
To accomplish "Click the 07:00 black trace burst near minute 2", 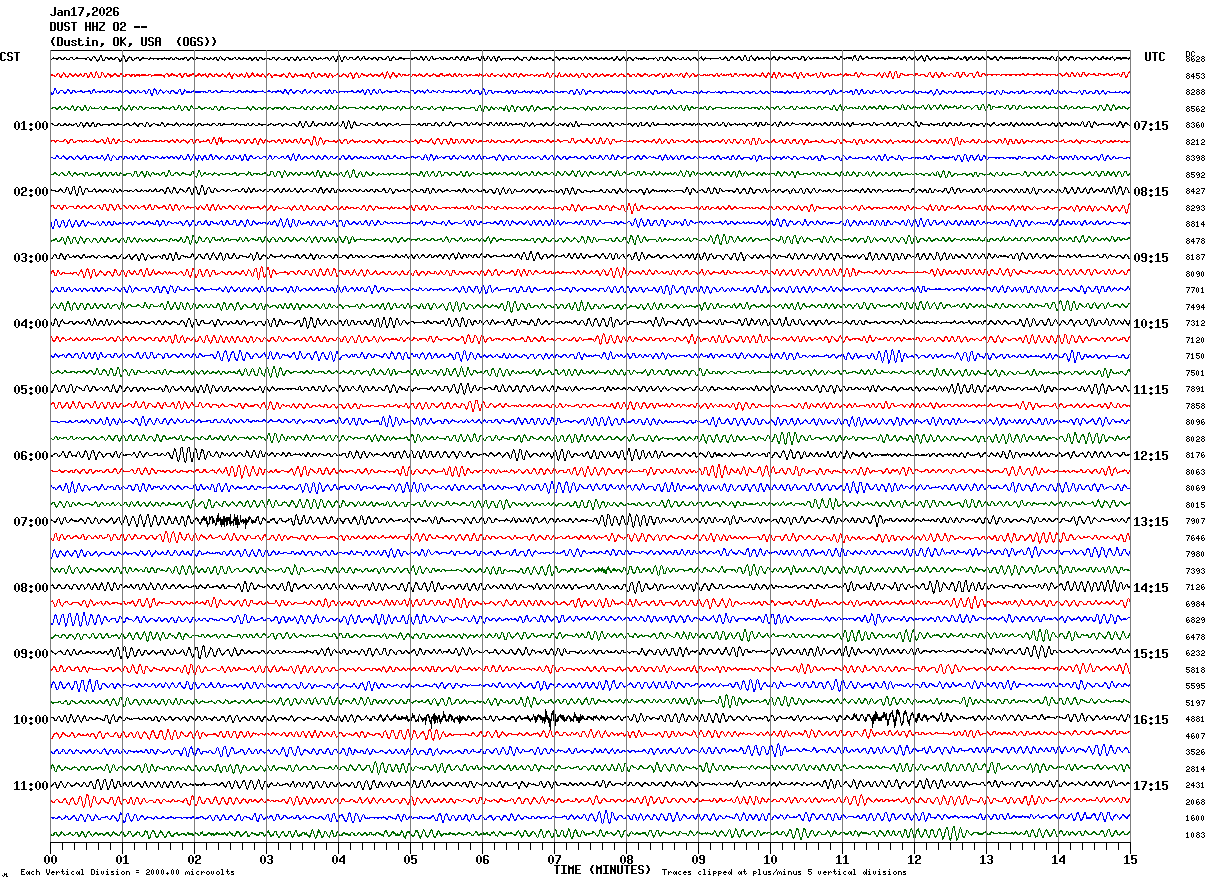I will click(230, 521).
